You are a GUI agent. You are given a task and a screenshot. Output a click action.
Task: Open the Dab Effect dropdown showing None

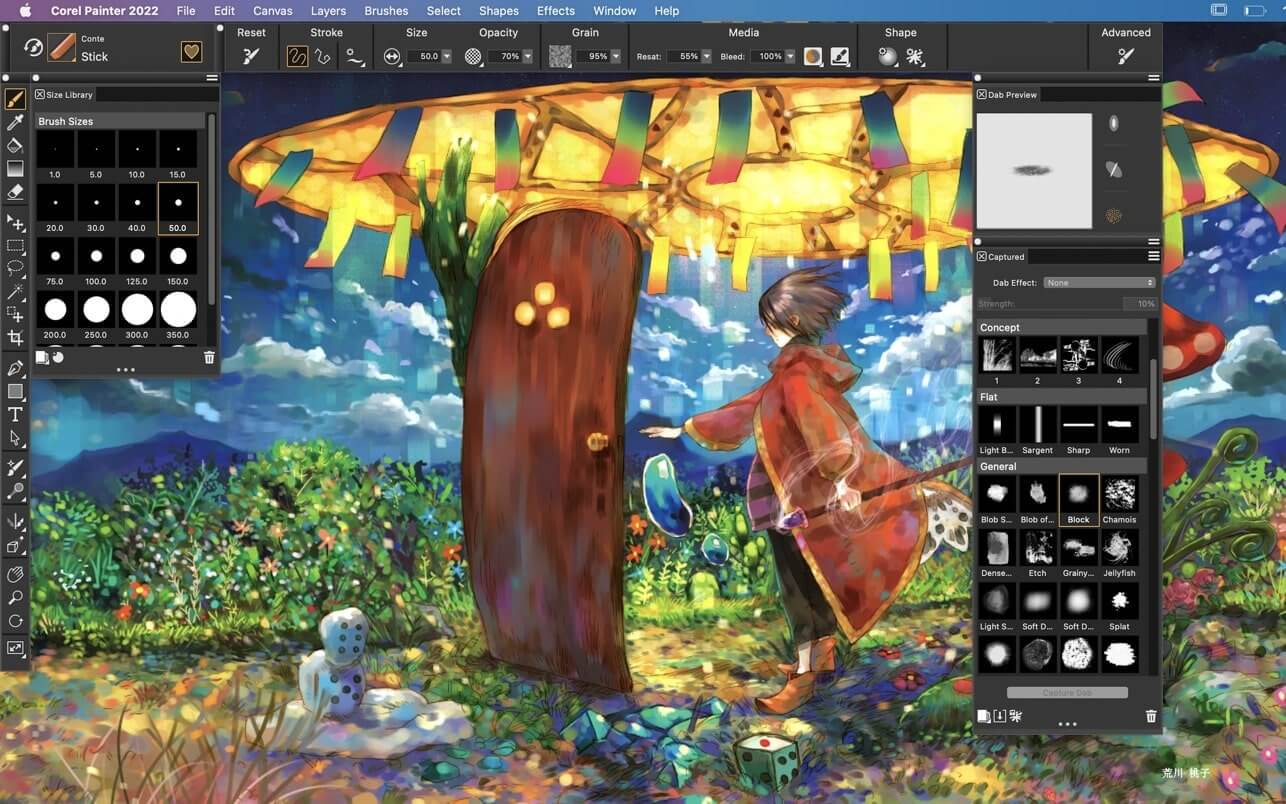click(1098, 282)
